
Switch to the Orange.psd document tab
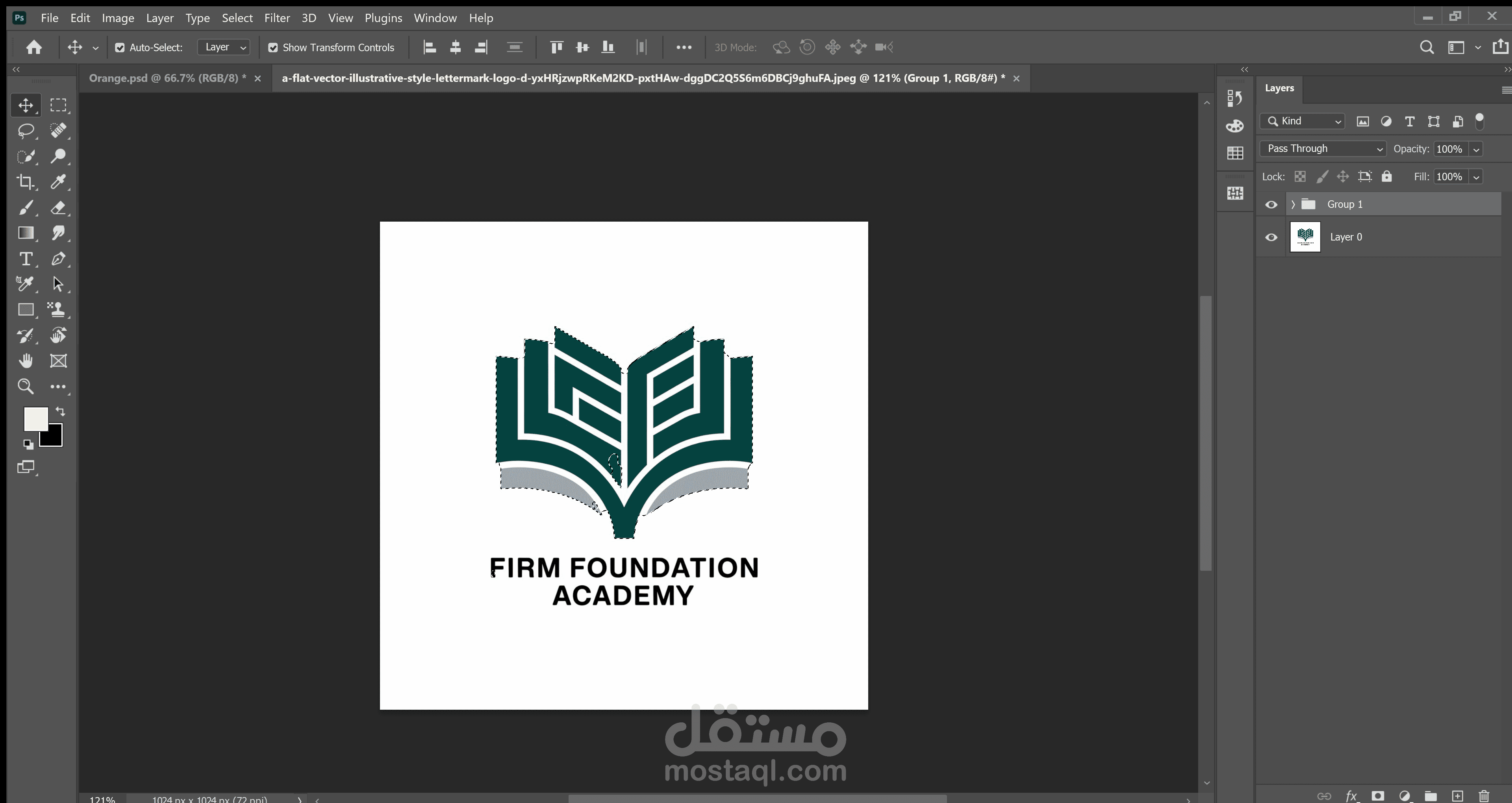pyautogui.click(x=167, y=78)
